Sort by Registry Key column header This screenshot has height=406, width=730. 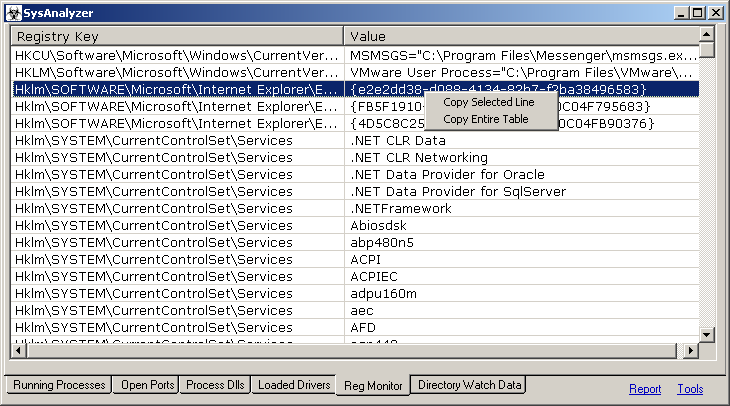pyautogui.click(x=177, y=36)
